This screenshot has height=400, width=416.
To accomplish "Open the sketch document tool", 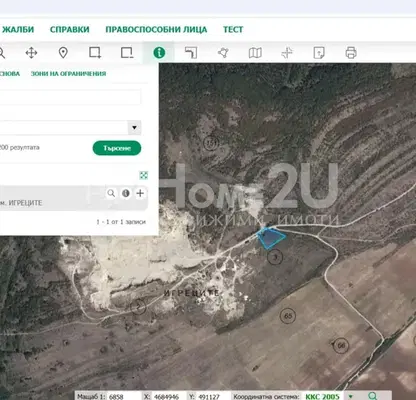I will (x=319, y=53).
